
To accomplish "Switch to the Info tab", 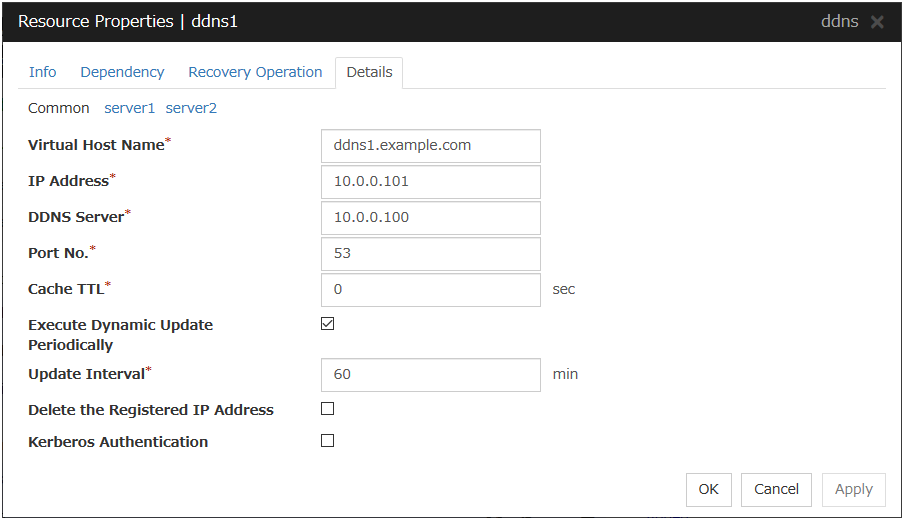I will (x=43, y=72).
